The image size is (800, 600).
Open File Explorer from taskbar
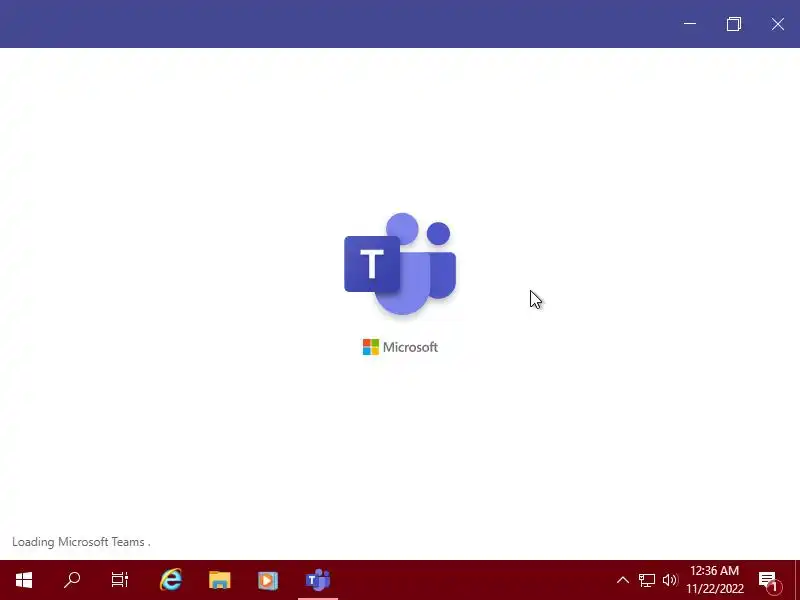(219, 580)
